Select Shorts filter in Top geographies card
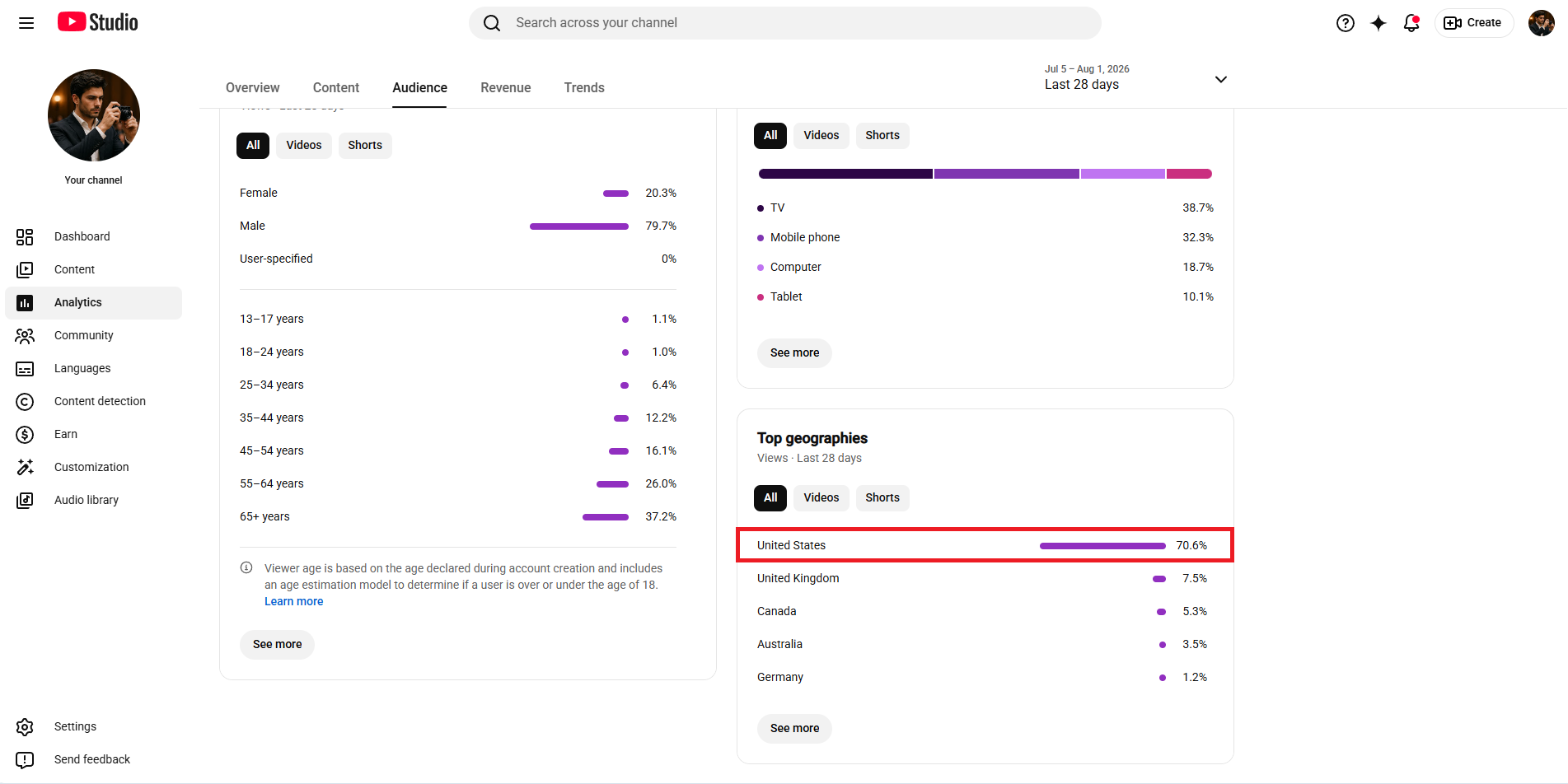Screen dimensions: 1568x784 click(882, 498)
